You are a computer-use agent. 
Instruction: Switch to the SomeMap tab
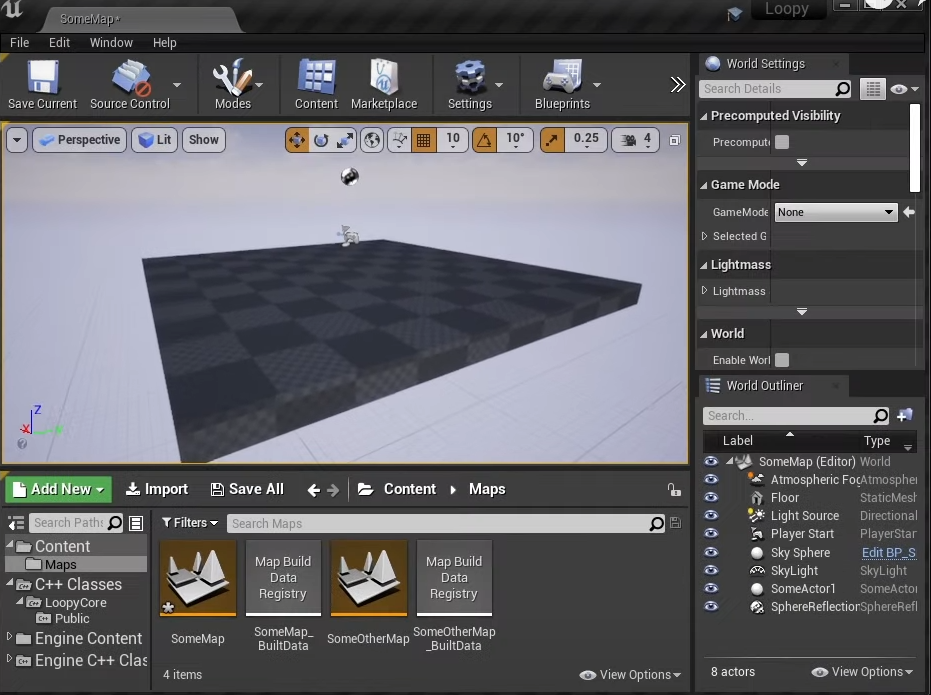pos(90,19)
